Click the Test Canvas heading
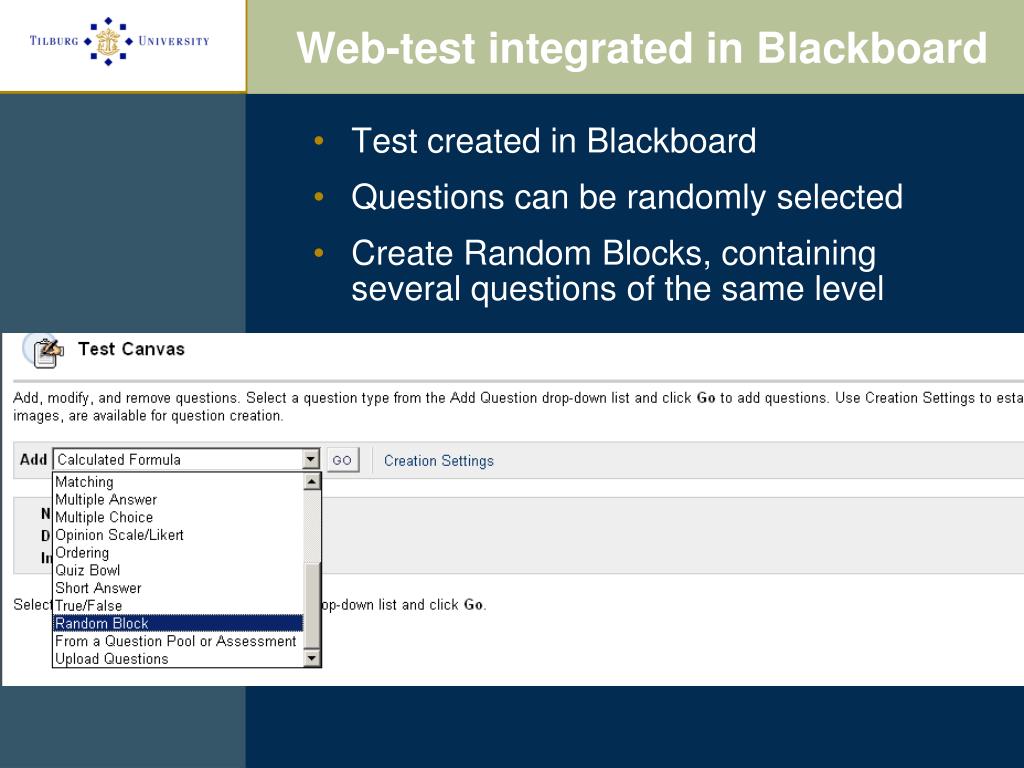Screen dimensions: 1024x768 131,349
